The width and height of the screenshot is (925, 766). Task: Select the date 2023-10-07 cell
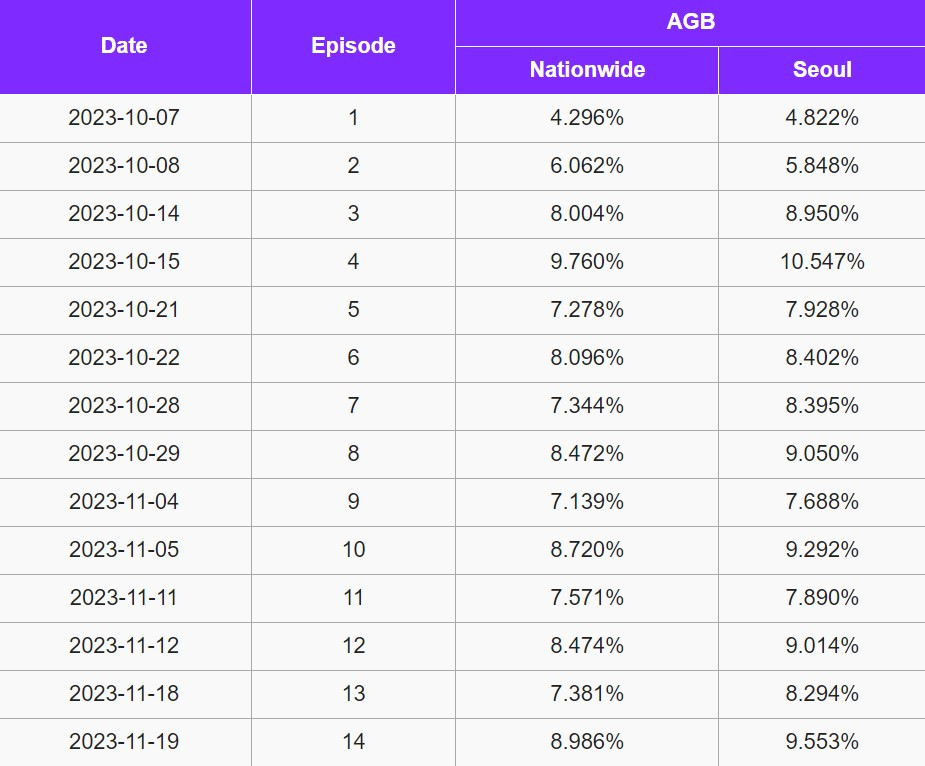124,118
